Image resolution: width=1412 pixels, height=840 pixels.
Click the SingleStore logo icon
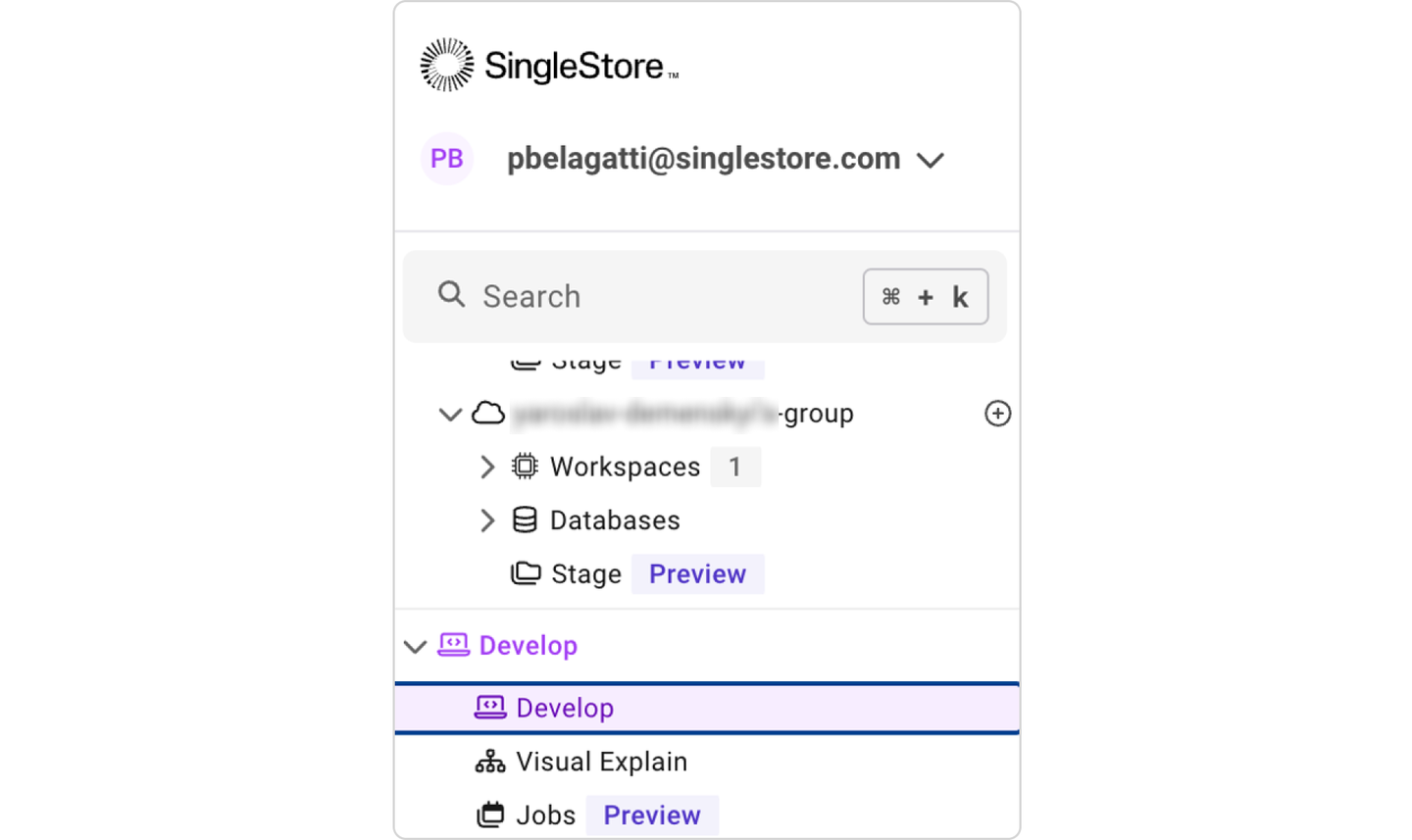(447, 65)
